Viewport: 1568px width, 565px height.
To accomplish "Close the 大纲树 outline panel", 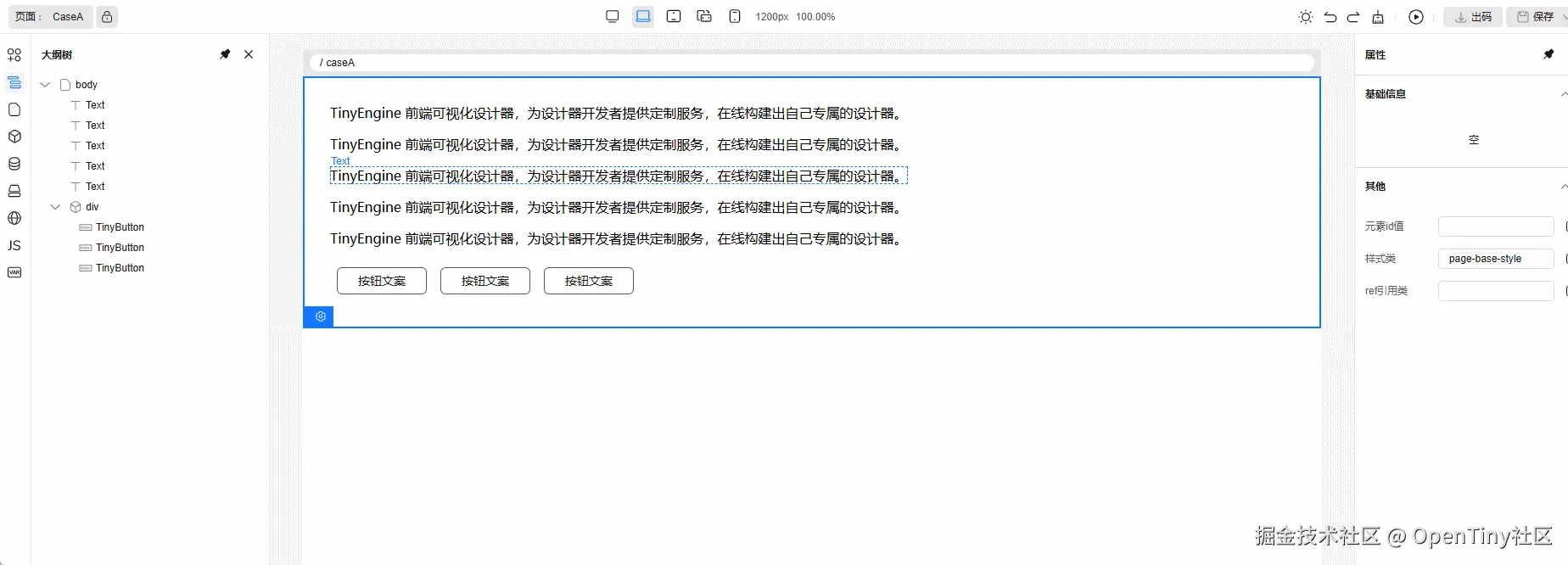I will click(x=249, y=54).
